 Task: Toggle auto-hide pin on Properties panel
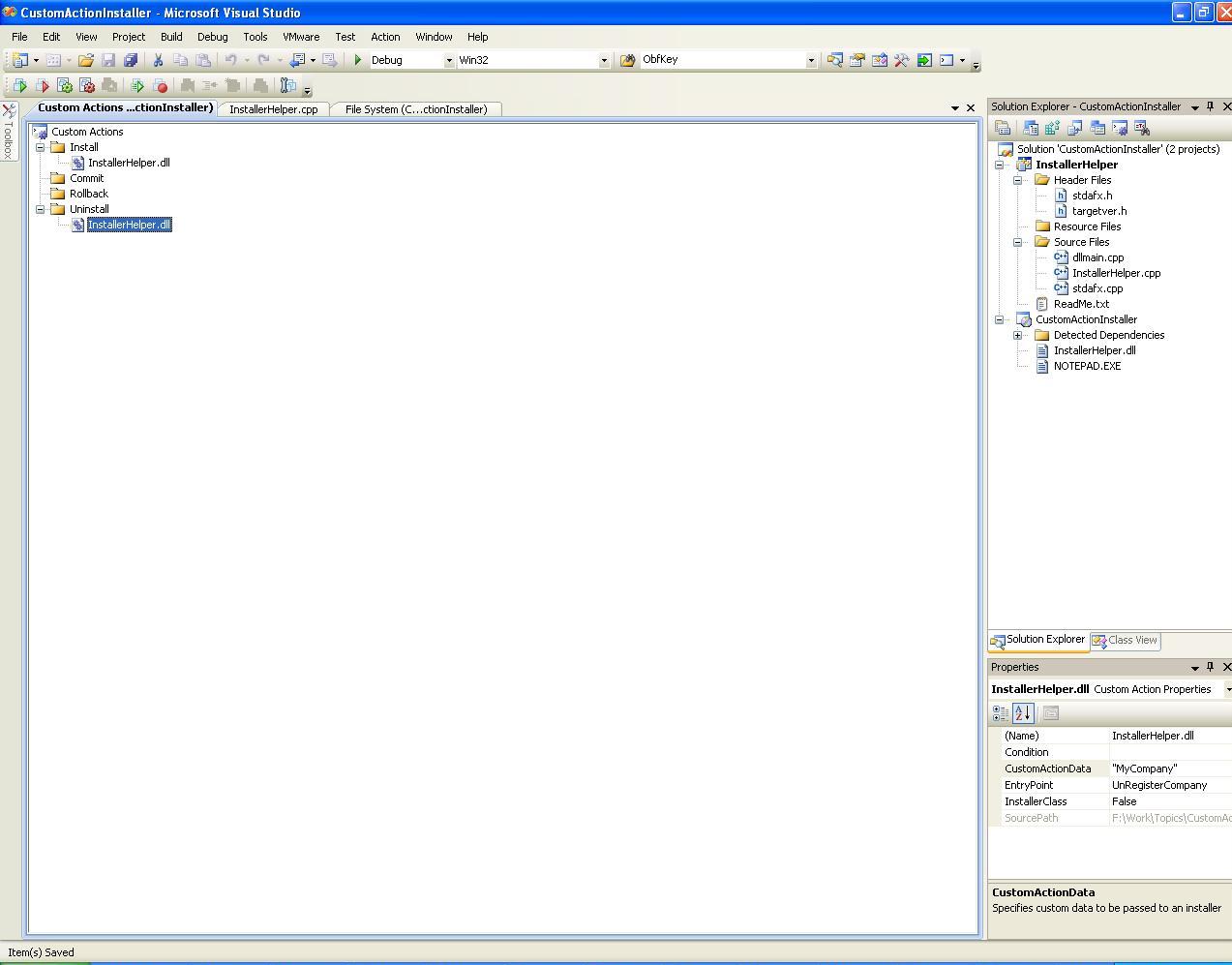coord(1210,667)
